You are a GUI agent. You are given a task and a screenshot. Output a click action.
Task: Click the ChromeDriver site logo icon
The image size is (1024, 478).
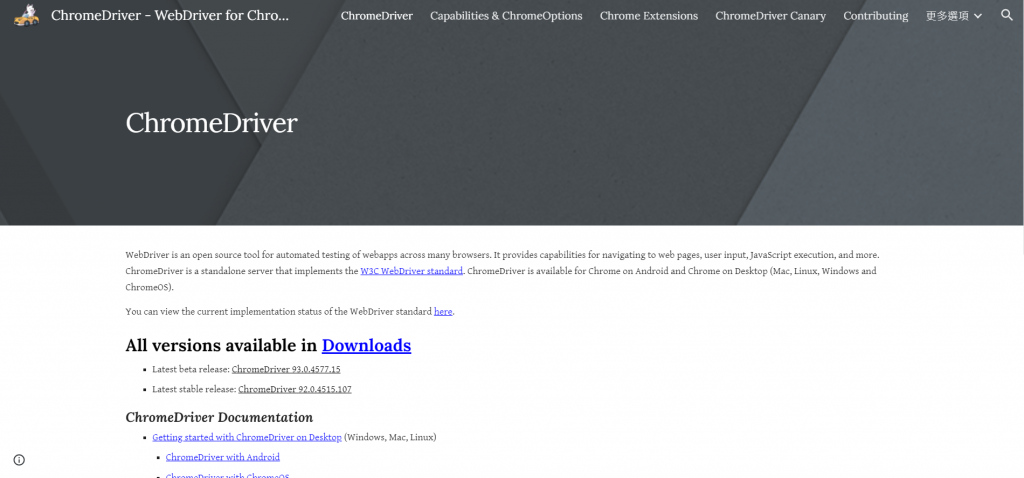pos(27,15)
